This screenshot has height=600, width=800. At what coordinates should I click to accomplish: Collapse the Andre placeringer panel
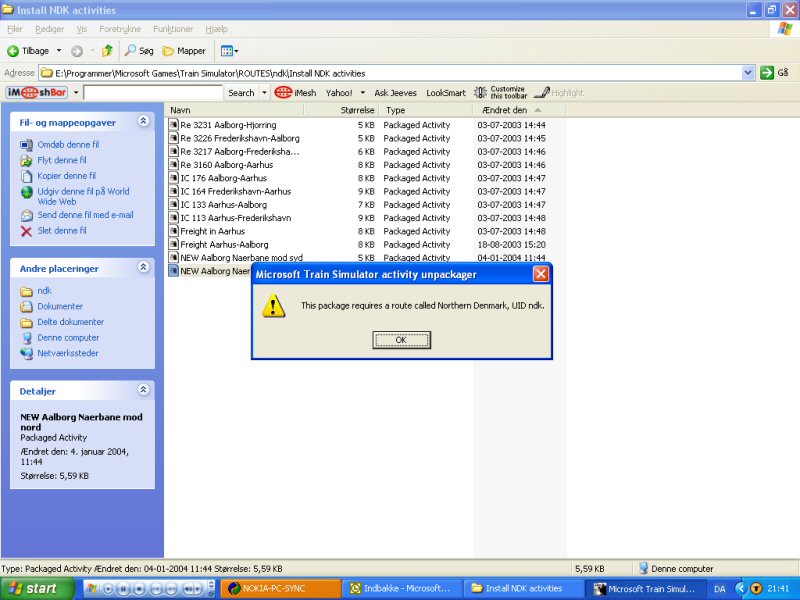click(x=143, y=267)
